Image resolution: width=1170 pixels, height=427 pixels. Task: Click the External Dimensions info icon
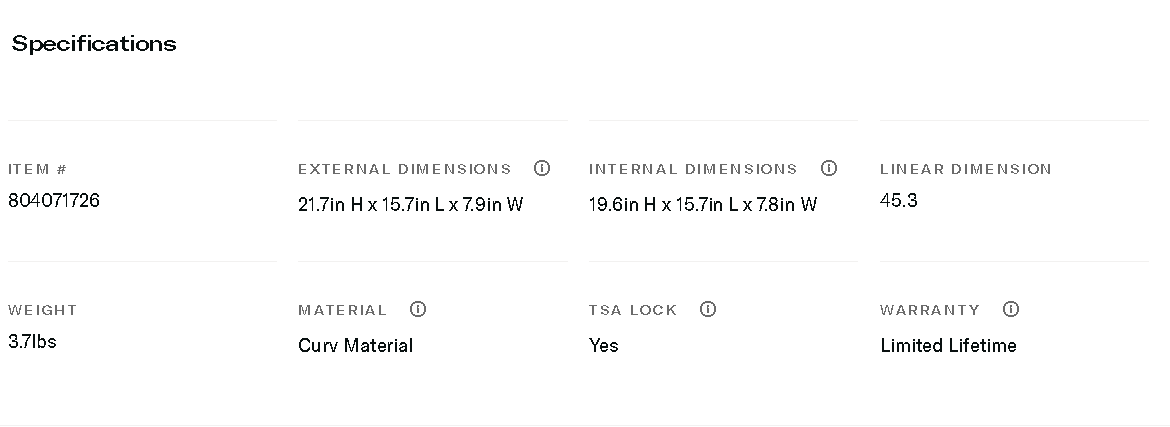[542, 168]
